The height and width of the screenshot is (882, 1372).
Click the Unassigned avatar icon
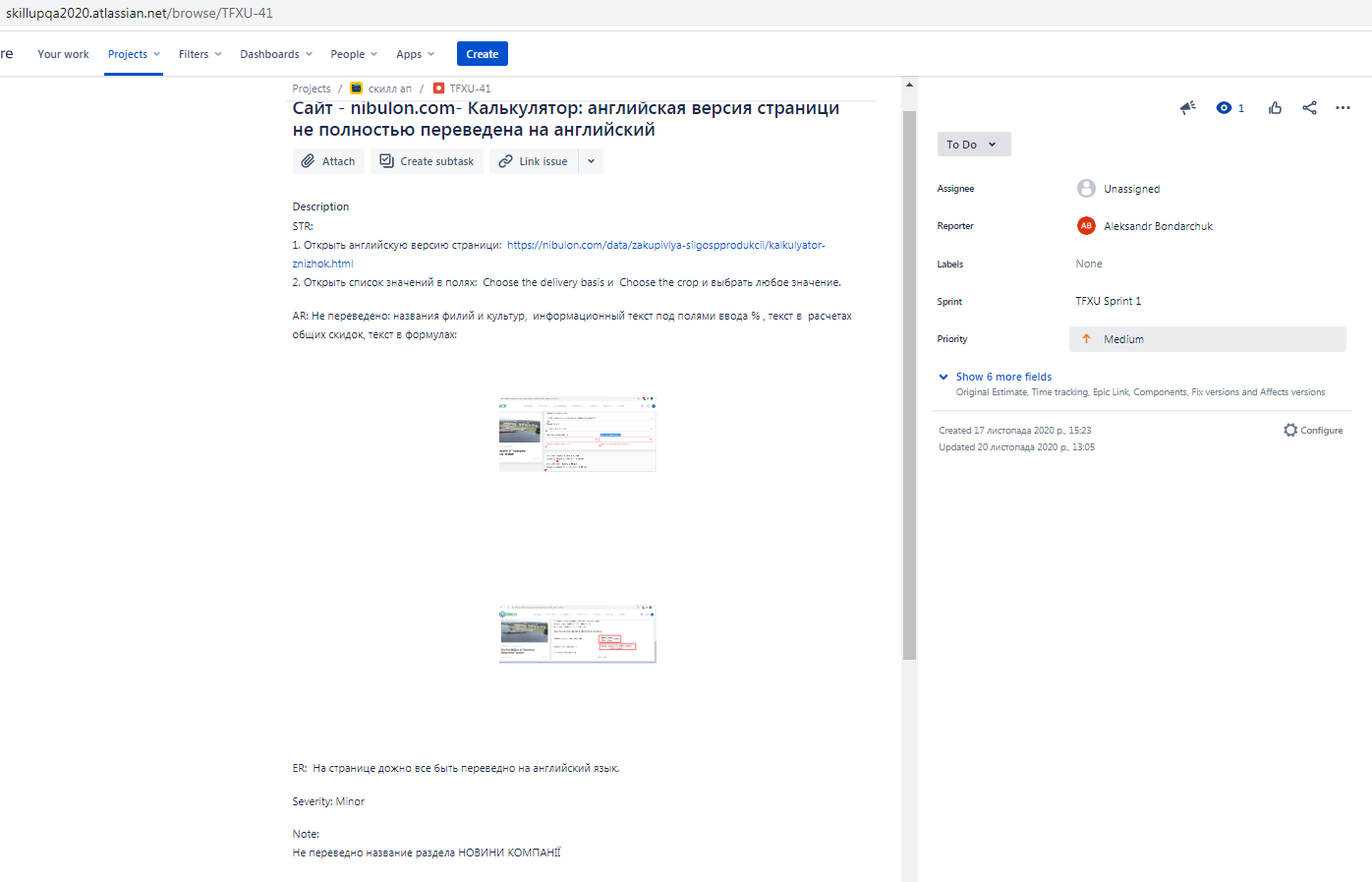click(x=1086, y=189)
